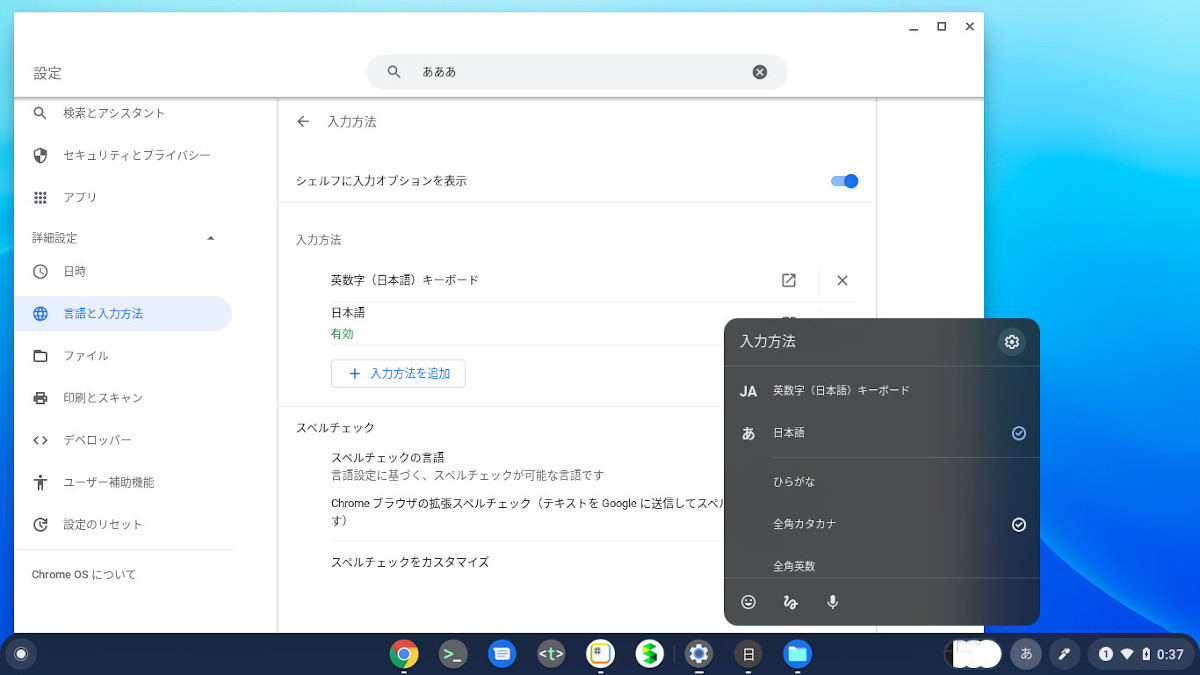Click the 入力方法を追加 button
This screenshot has height=675, width=1200.
pos(398,373)
